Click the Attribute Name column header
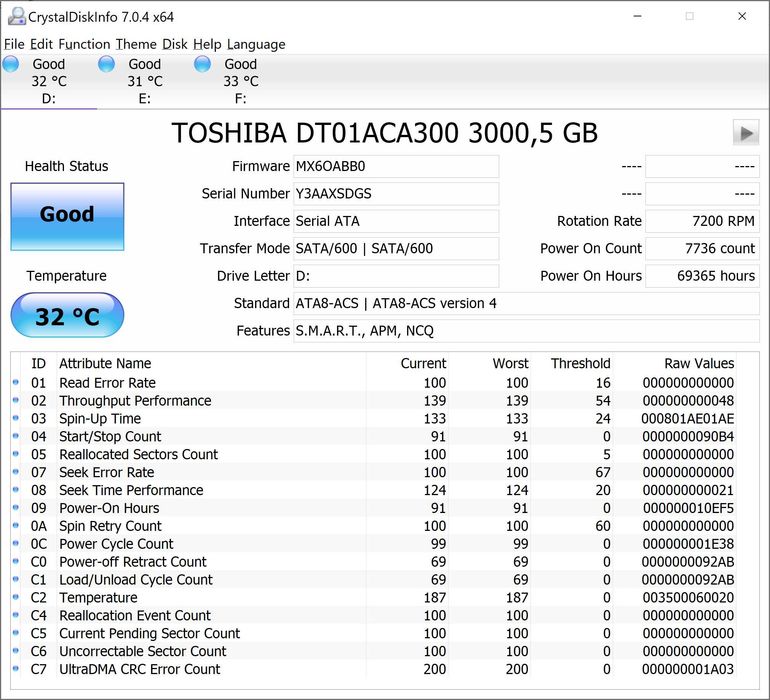The image size is (770, 700). click(x=105, y=364)
